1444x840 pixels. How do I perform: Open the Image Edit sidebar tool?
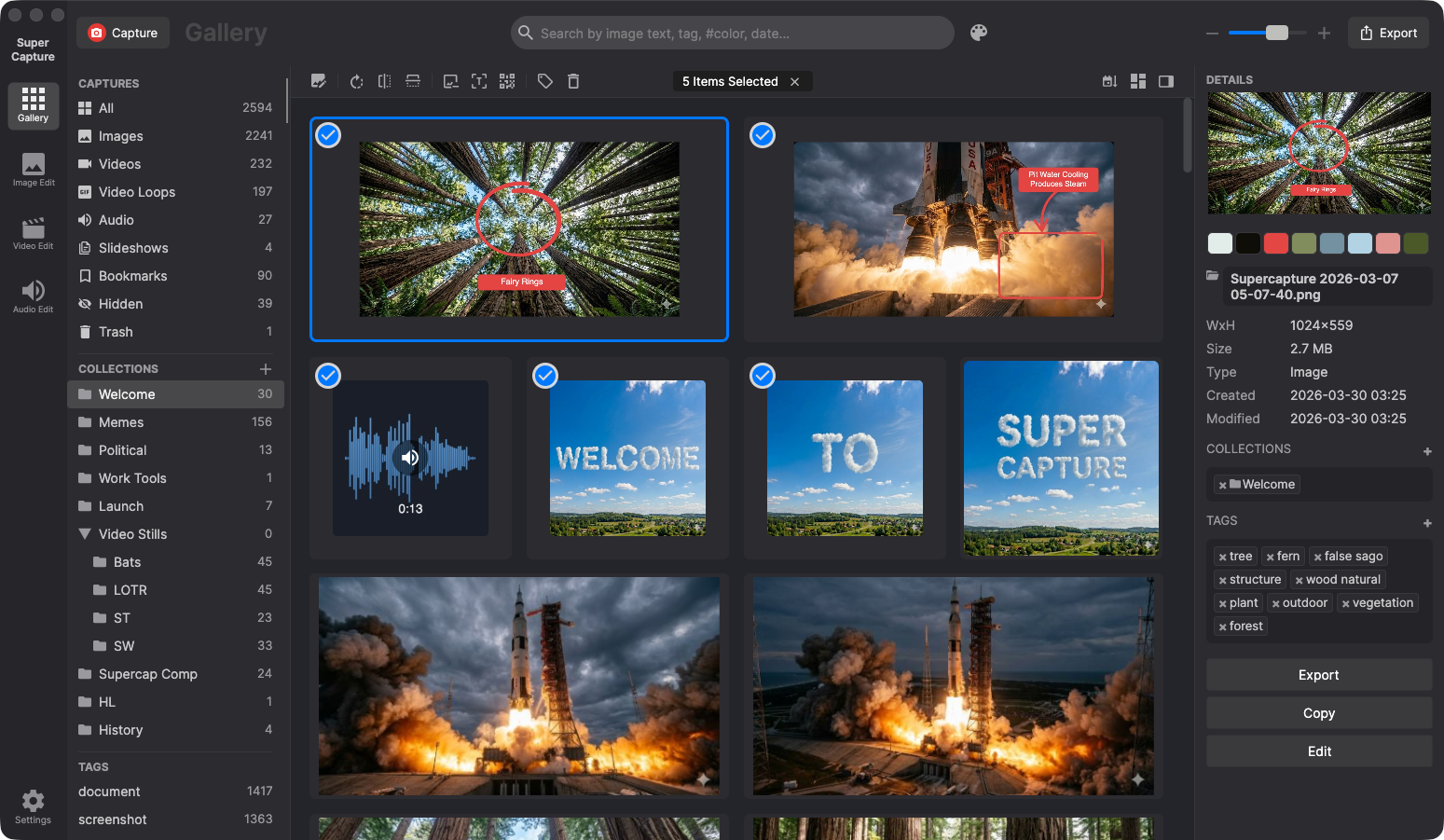[x=33, y=170]
